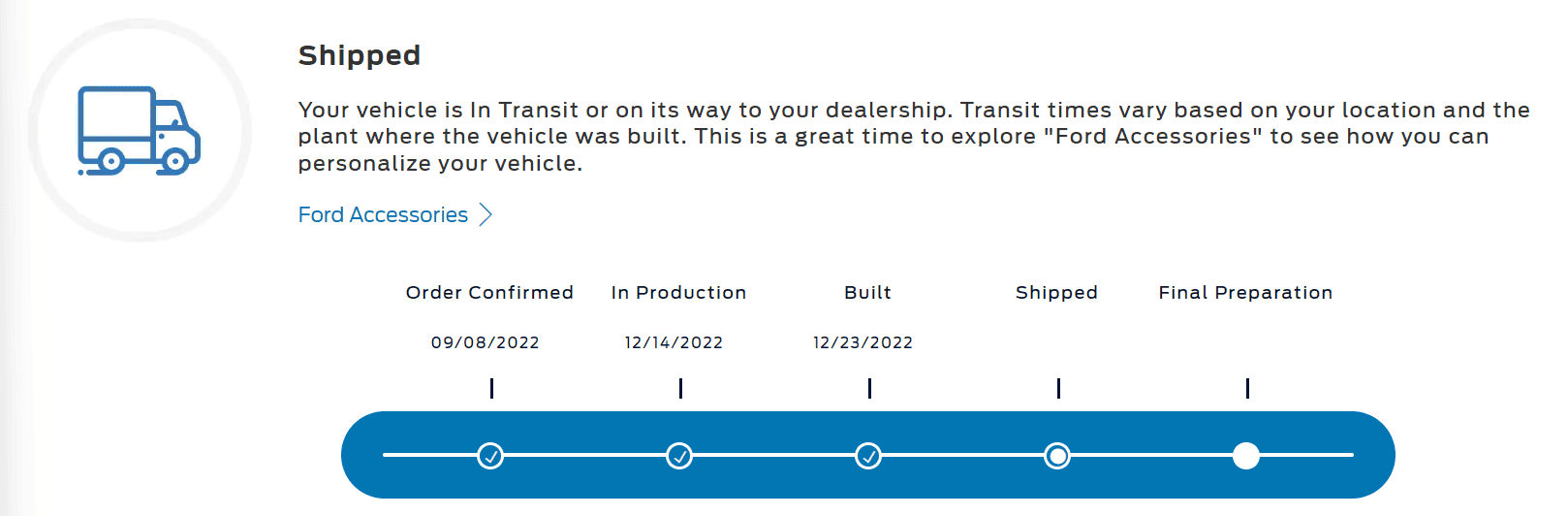This screenshot has width=1568, height=516.
Task: Click the In Production stage label
Action: pos(678,293)
